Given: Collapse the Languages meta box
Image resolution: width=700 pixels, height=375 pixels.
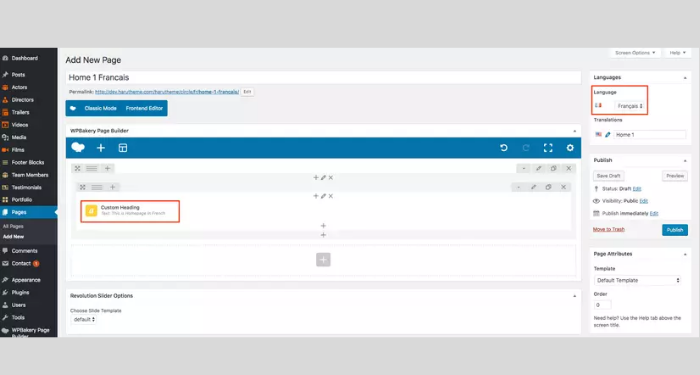Looking at the screenshot, I should (685, 78).
